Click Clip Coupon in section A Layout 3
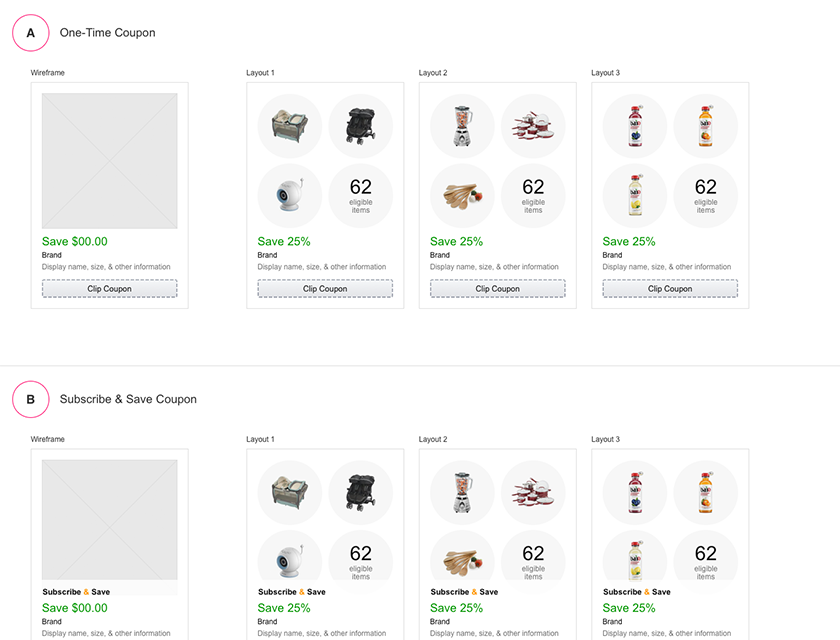 670,289
